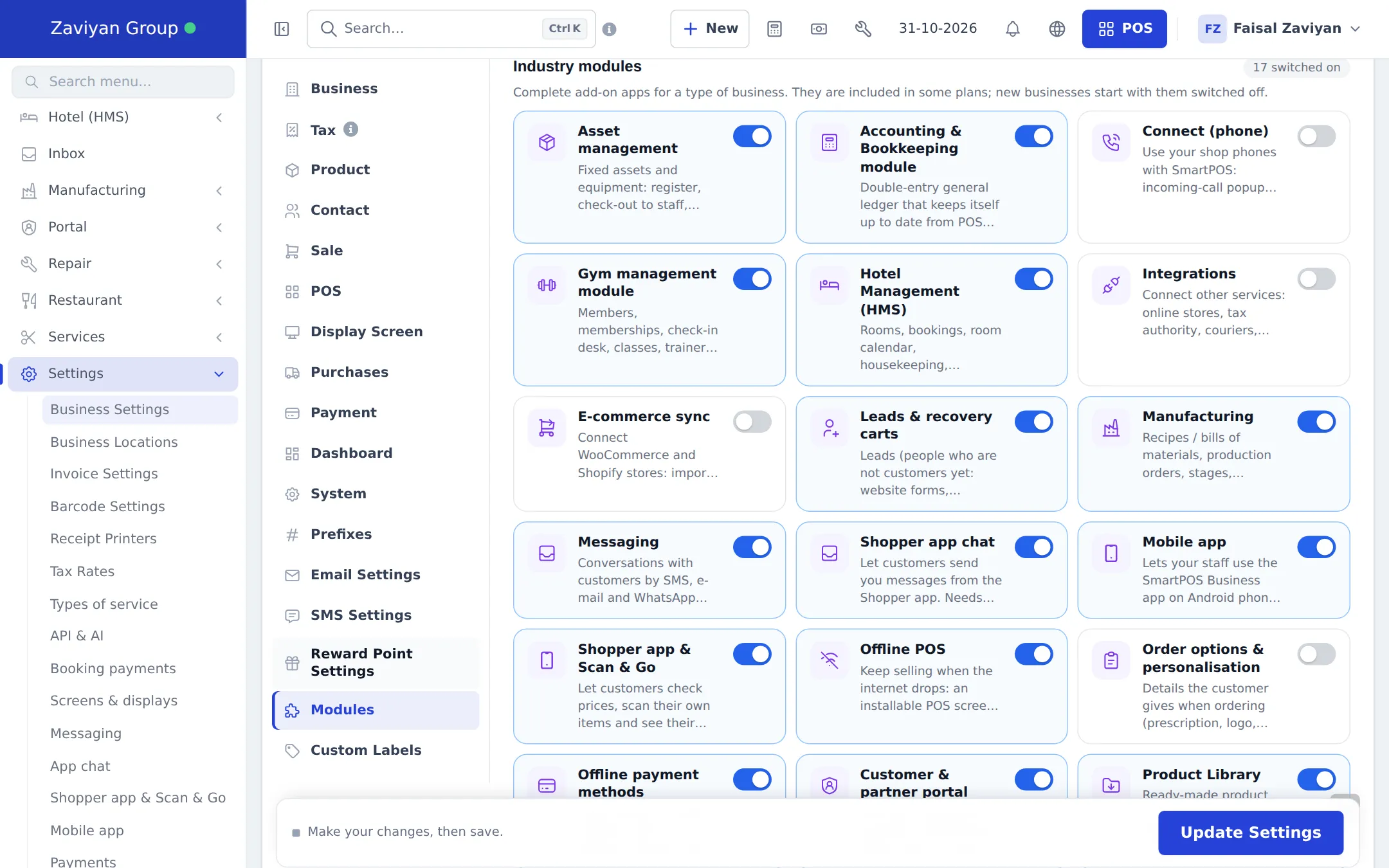The width and height of the screenshot is (1389, 868).
Task: Switch on the Integrations toggle
Action: [1316, 279]
